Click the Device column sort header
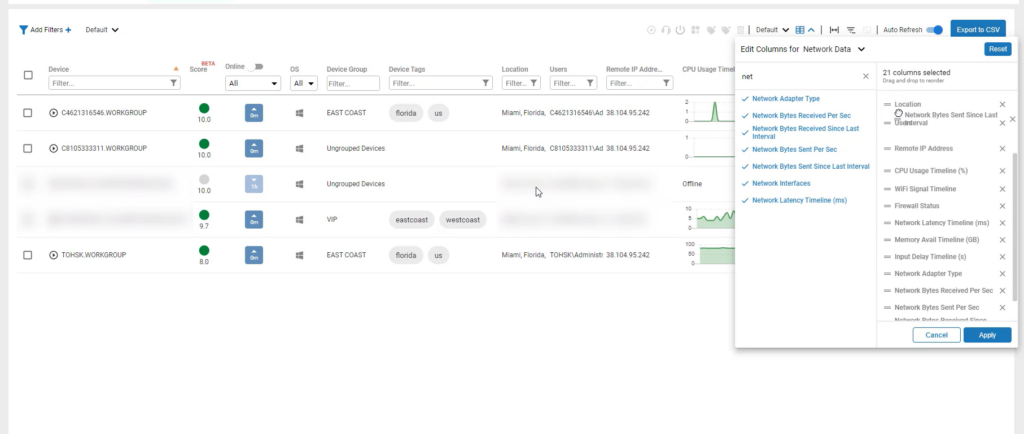Screen dimensions: 1024x434 pos(59,69)
